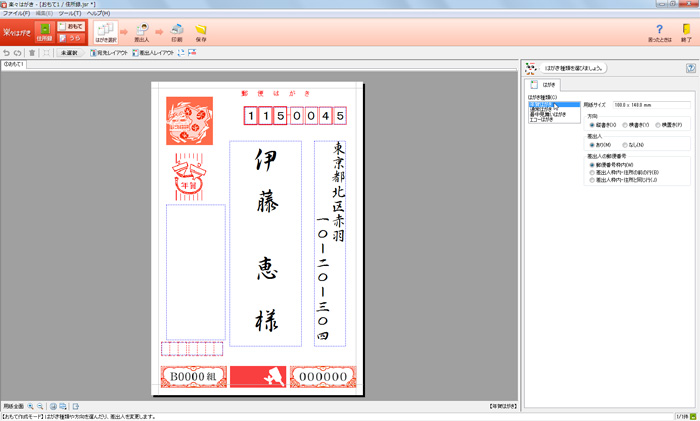Select なし(N) for sender option

[x=626, y=145]
